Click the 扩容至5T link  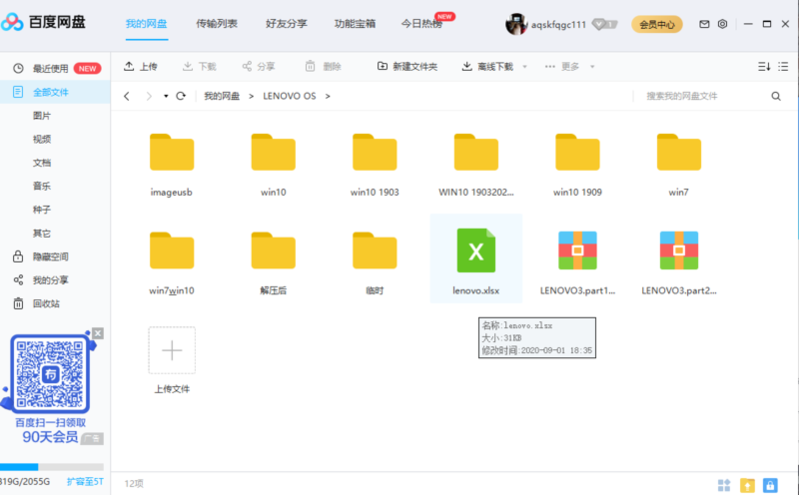point(85,482)
